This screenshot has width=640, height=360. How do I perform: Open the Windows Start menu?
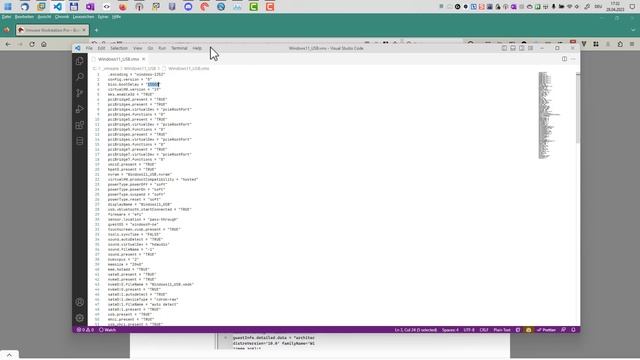point(8,7)
